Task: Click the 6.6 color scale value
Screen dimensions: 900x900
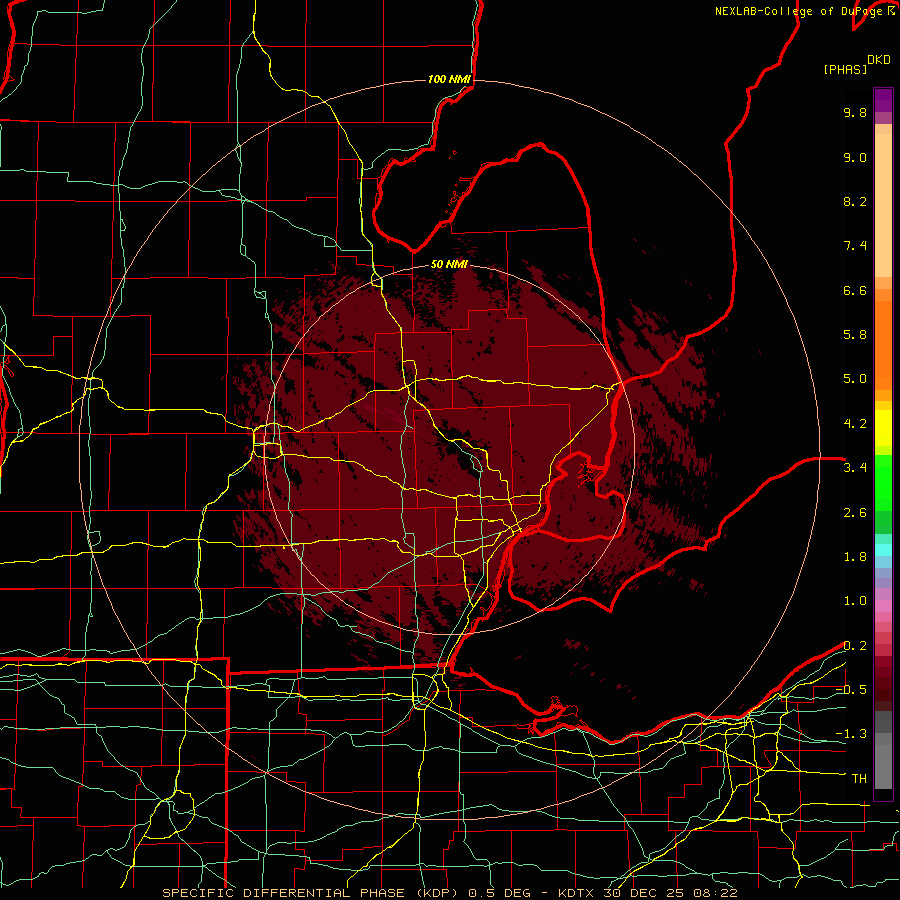Action: [855, 290]
